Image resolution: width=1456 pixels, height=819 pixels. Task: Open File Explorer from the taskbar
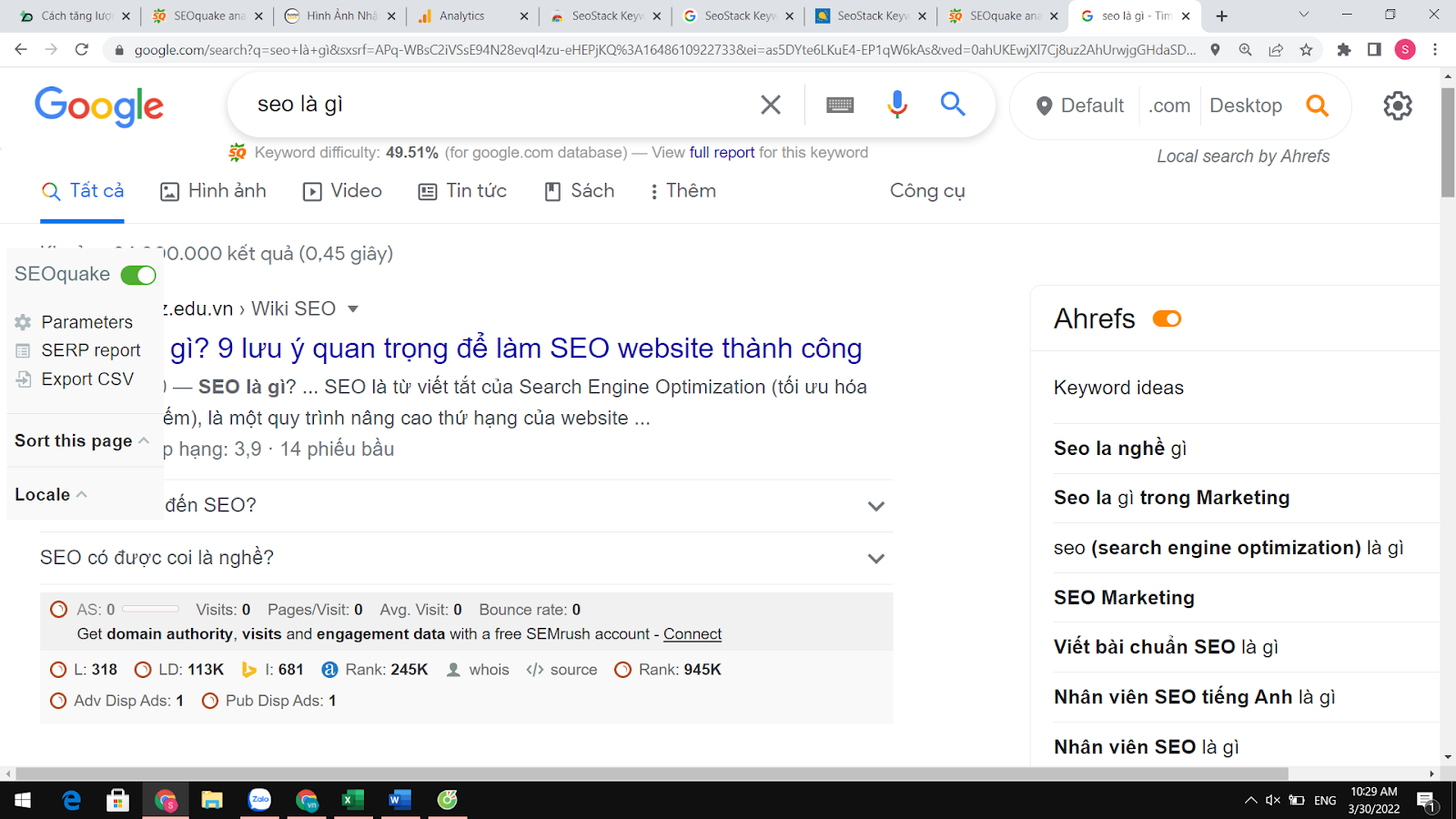click(212, 800)
